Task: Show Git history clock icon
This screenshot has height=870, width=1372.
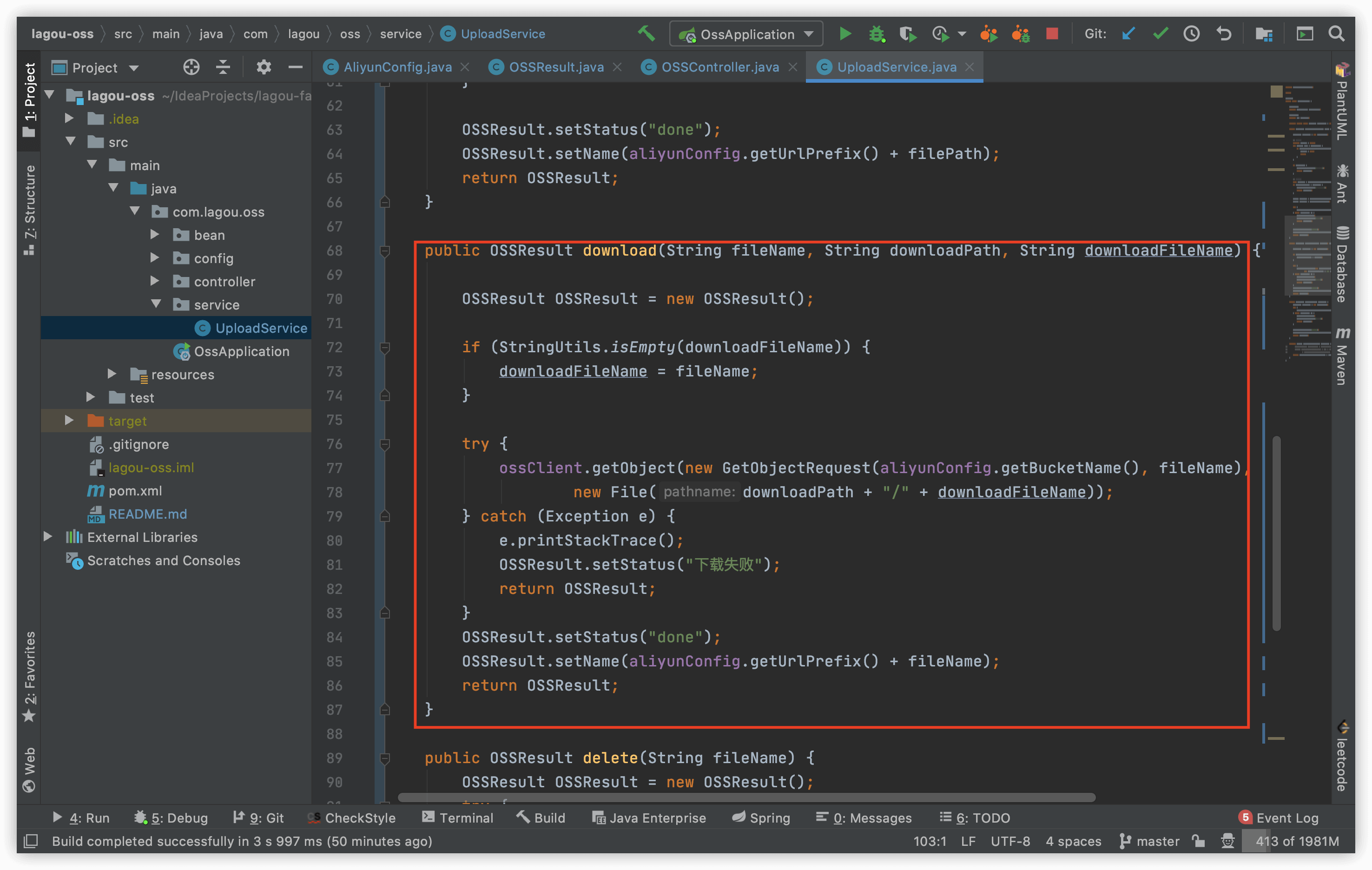Action: (1191, 33)
